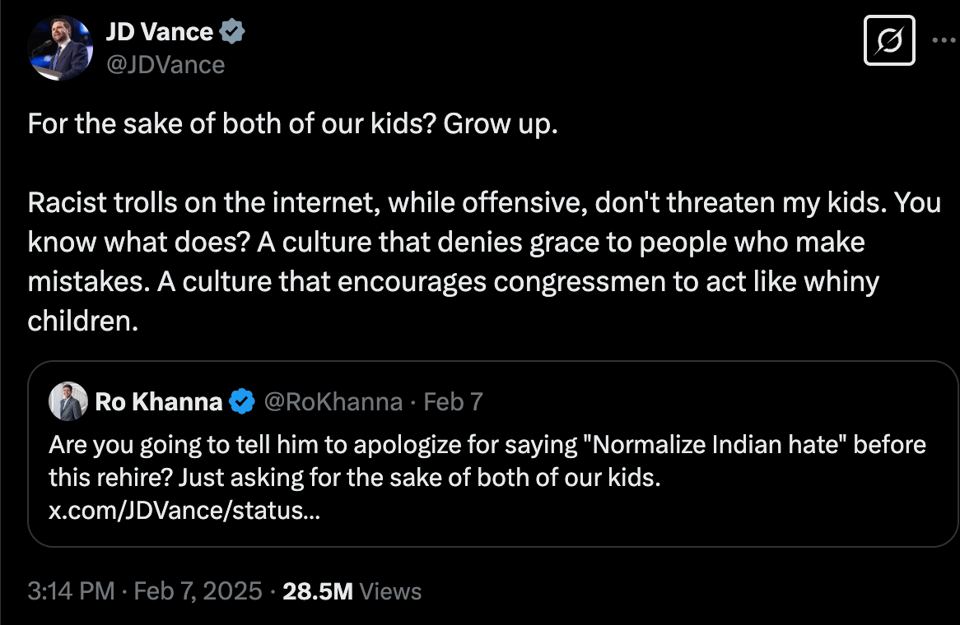This screenshot has width=960, height=625.
Task: Click the quoted post's Feb 7 date
Action: [x=453, y=402]
